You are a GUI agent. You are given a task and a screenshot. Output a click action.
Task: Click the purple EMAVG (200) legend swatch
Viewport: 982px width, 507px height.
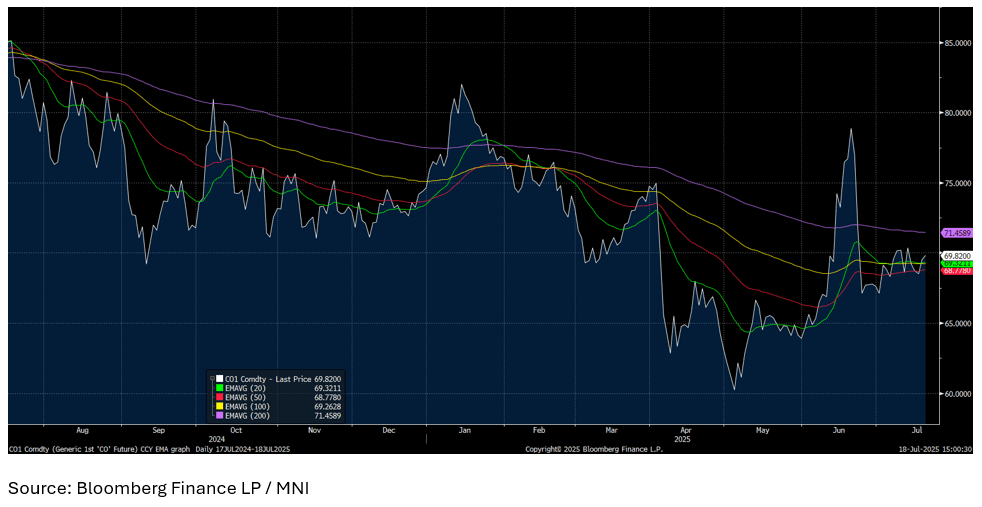(x=221, y=416)
